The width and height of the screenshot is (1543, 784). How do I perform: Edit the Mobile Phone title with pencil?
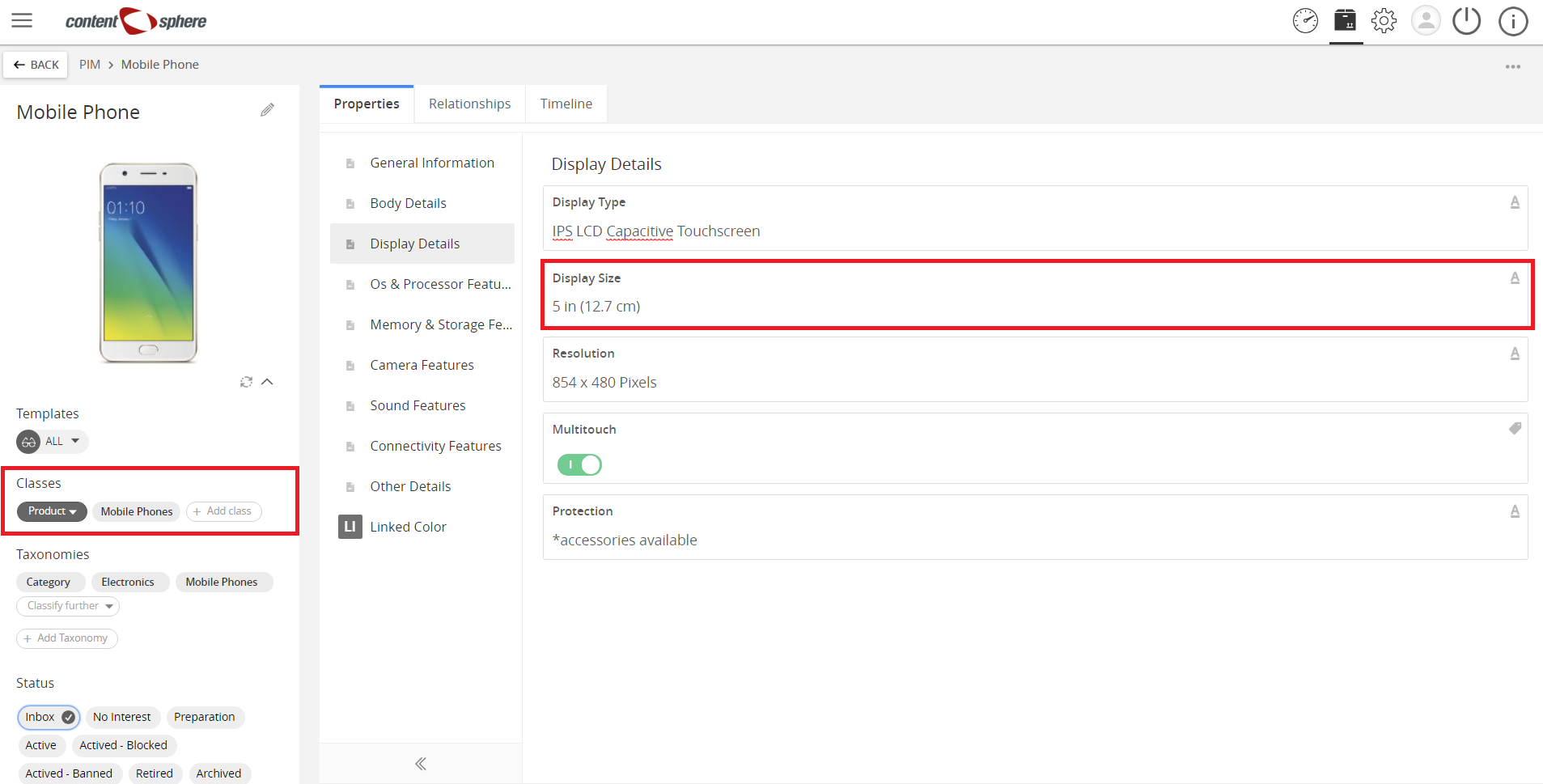tap(267, 110)
